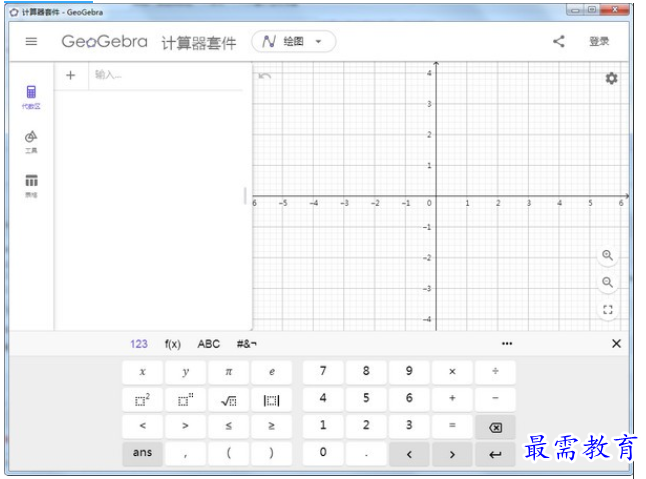The image size is (646, 479).
Task: Tap the decimal point key
Action: click(x=366, y=453)
